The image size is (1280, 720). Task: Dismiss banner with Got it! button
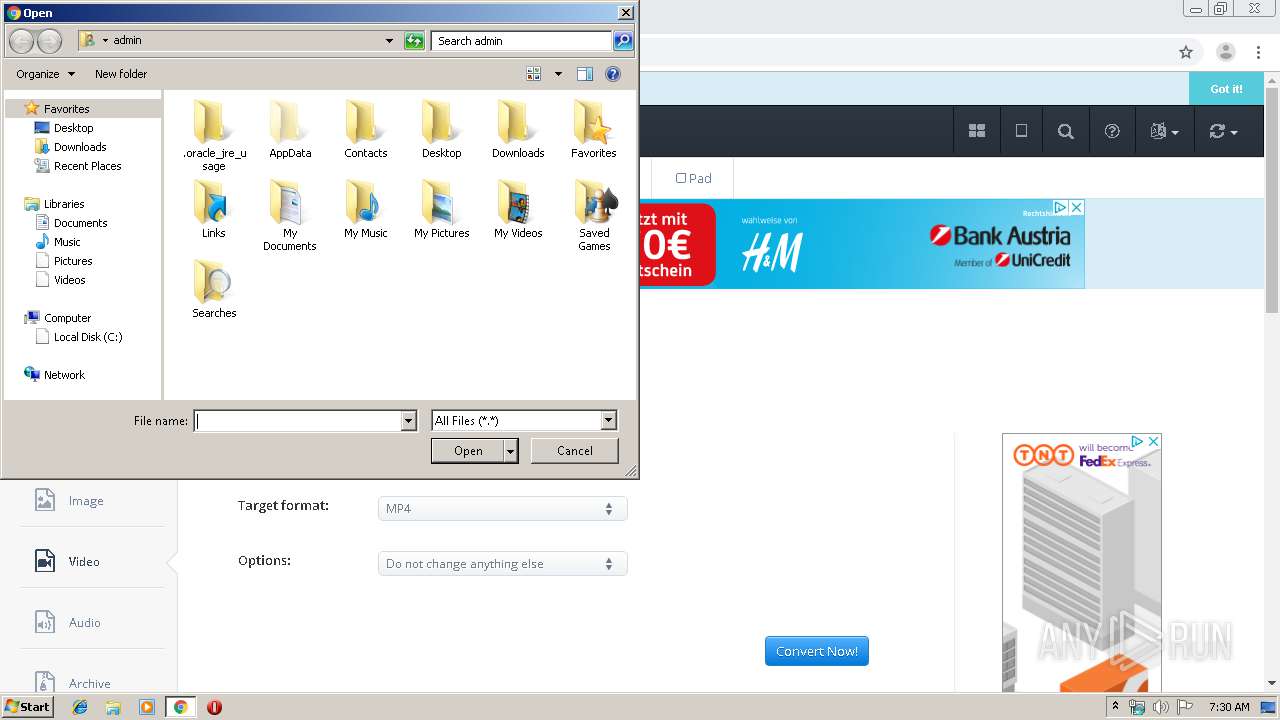(x=1226, y=89)
